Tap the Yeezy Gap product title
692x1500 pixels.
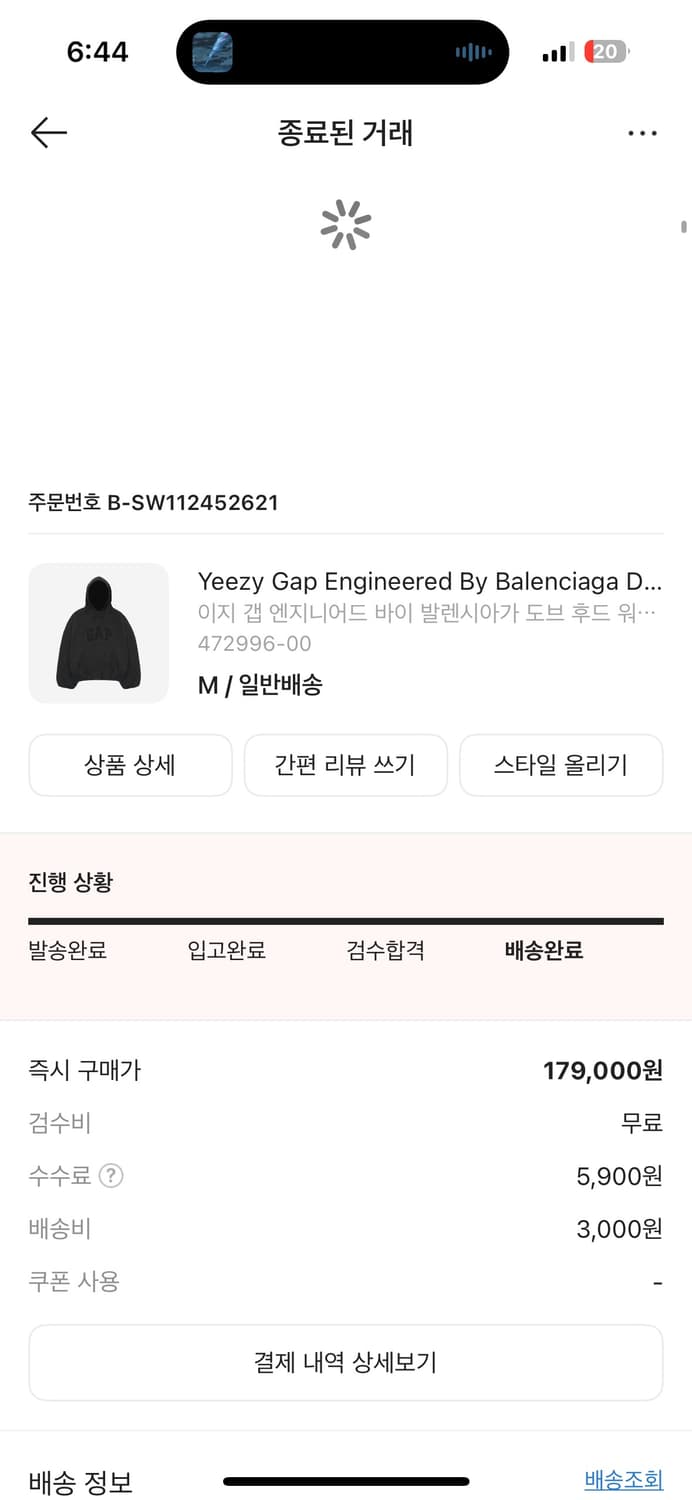429,581
